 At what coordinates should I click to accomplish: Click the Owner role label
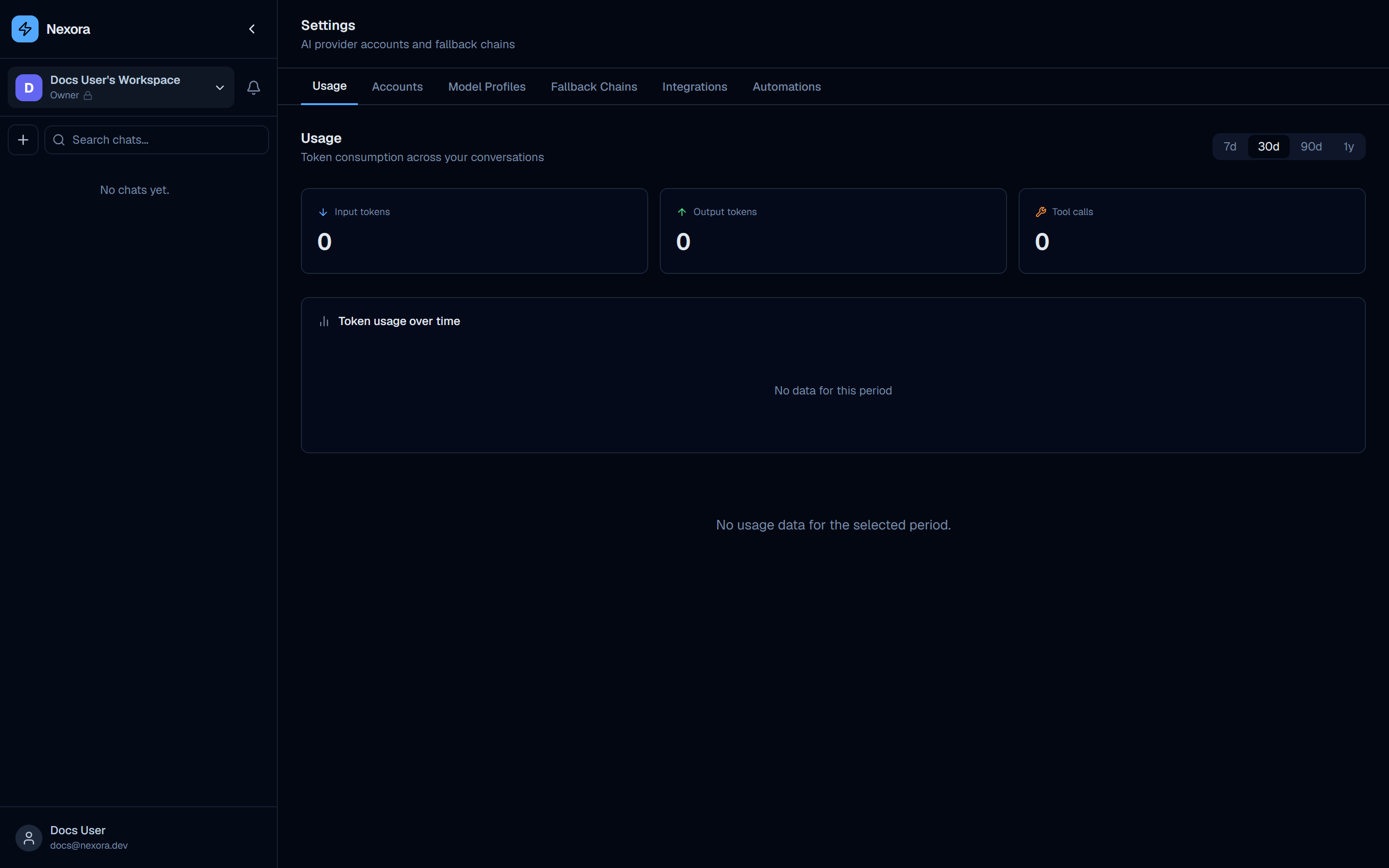[x=64, y=95]
